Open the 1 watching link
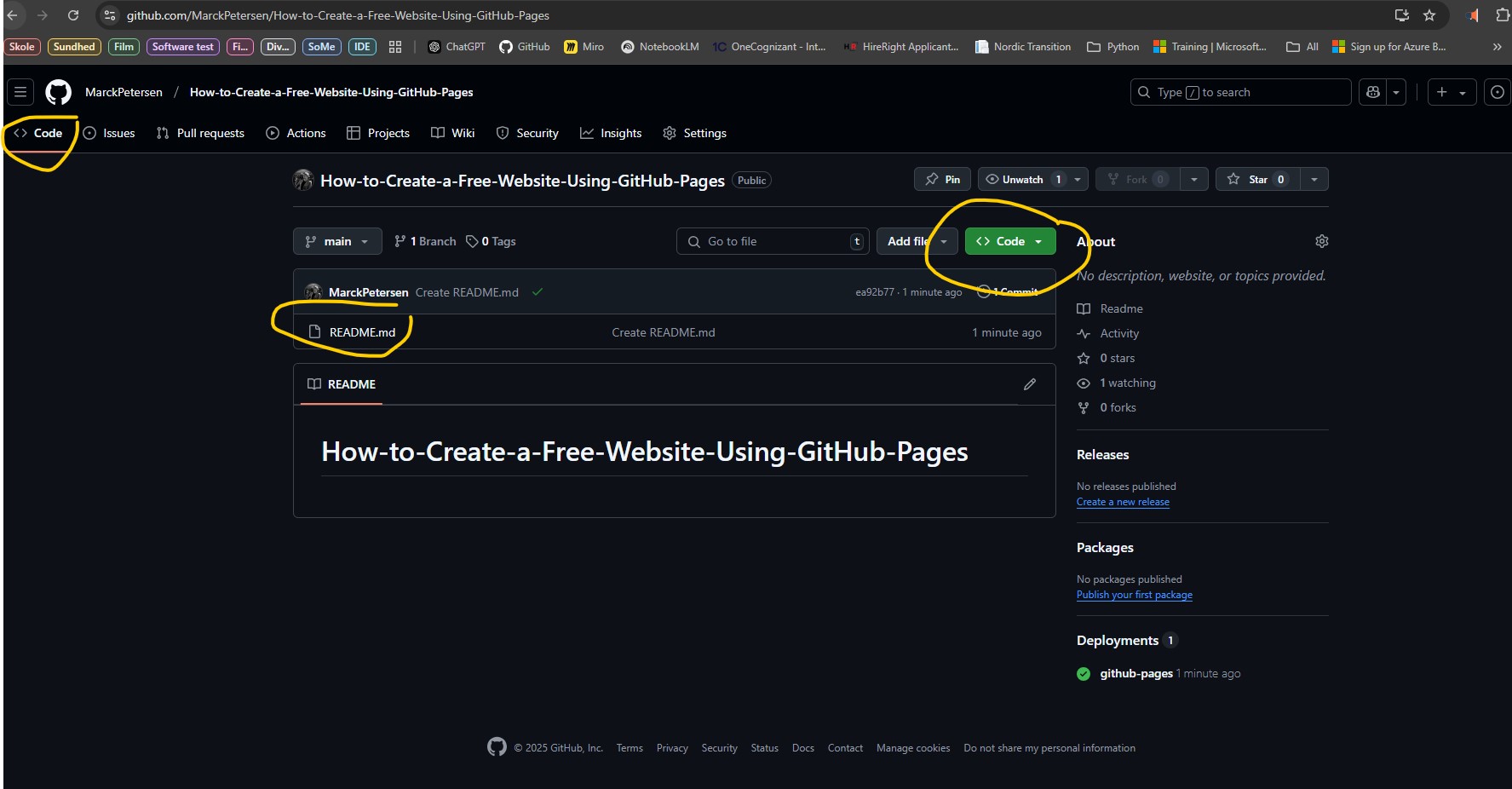This screenshot has height=789, width=1512. click(1117, 383)
